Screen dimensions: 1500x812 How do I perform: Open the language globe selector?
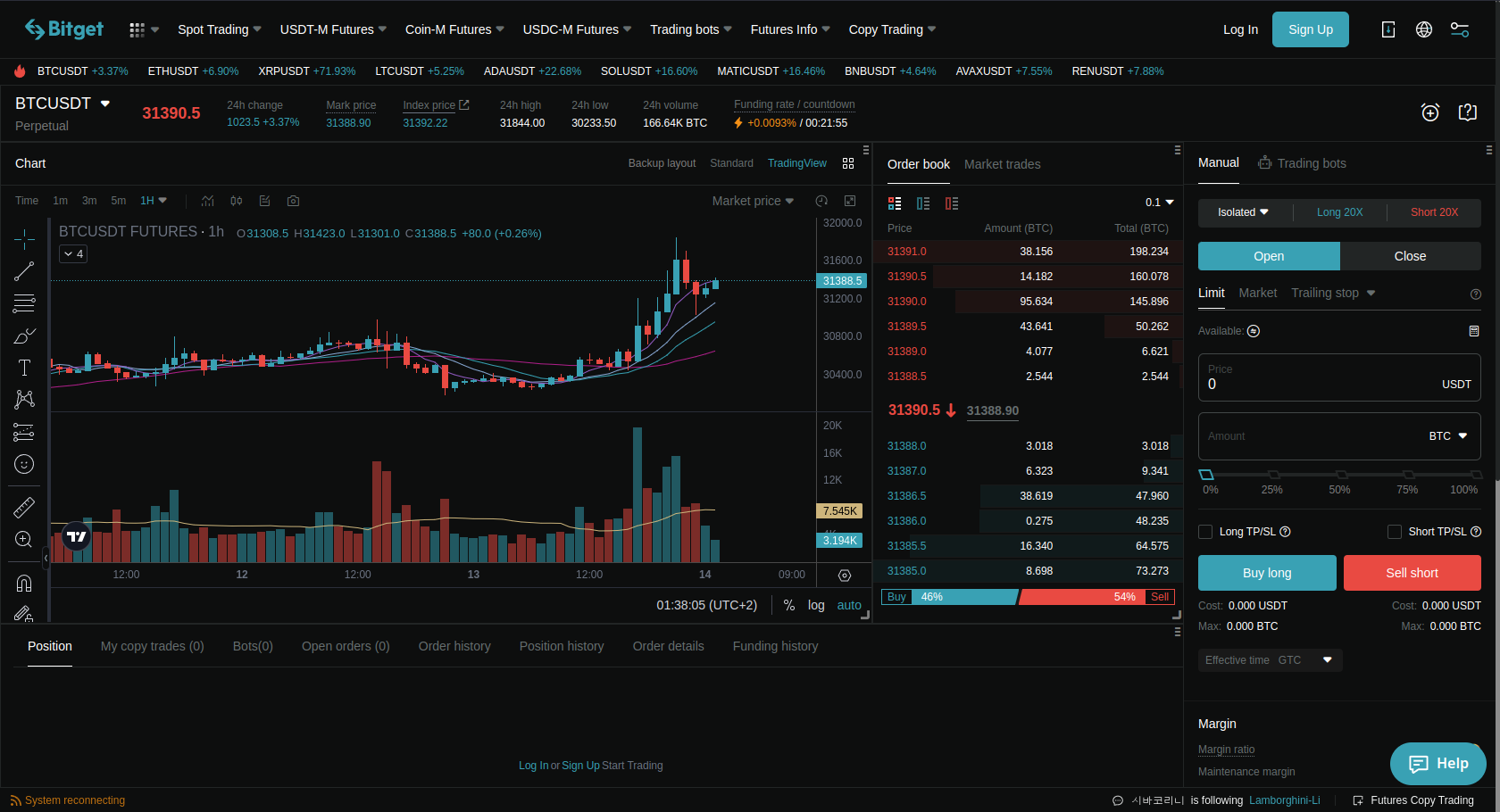click(x=1424, y=29)
